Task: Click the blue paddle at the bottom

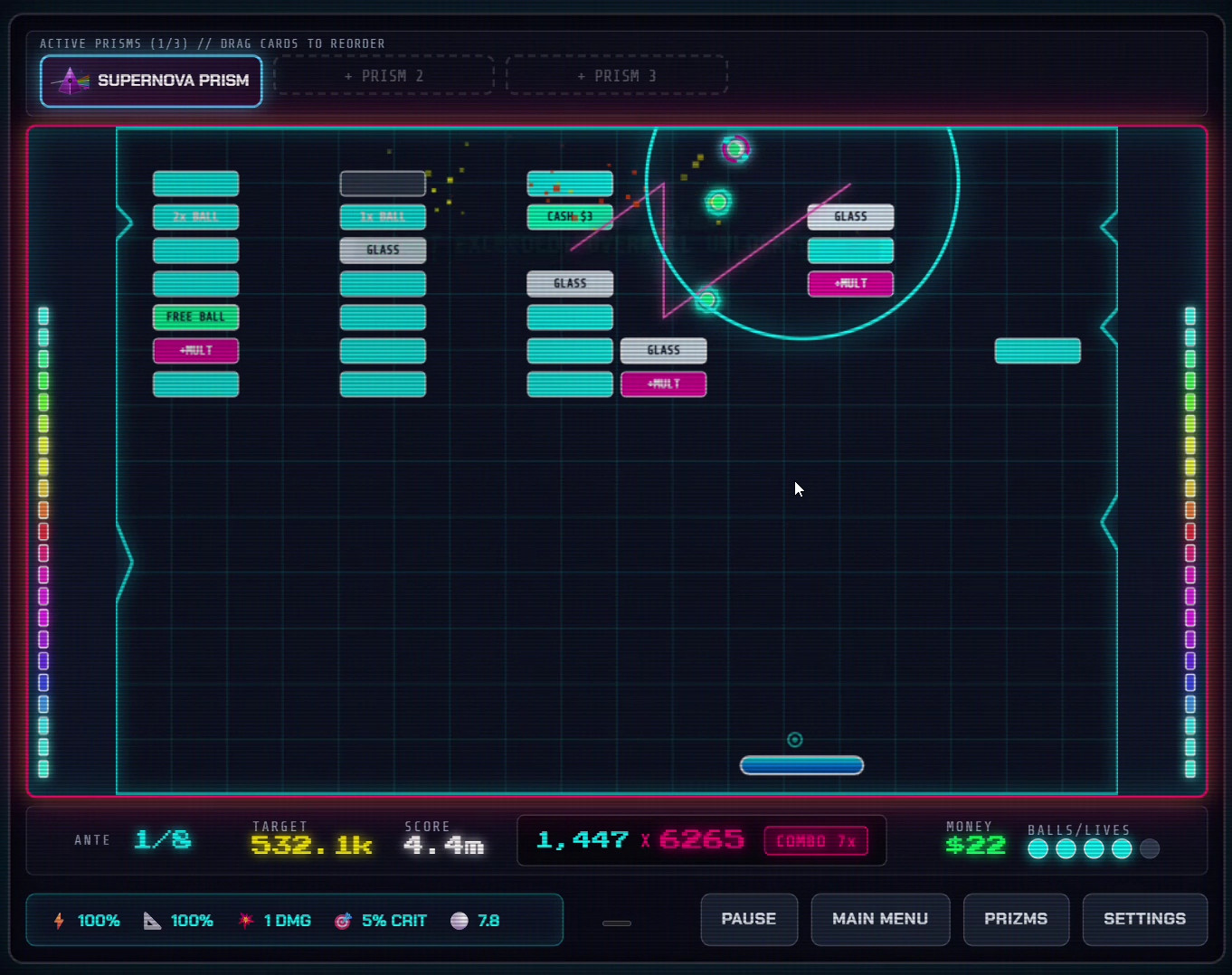Action: click(x=801, y=765)
